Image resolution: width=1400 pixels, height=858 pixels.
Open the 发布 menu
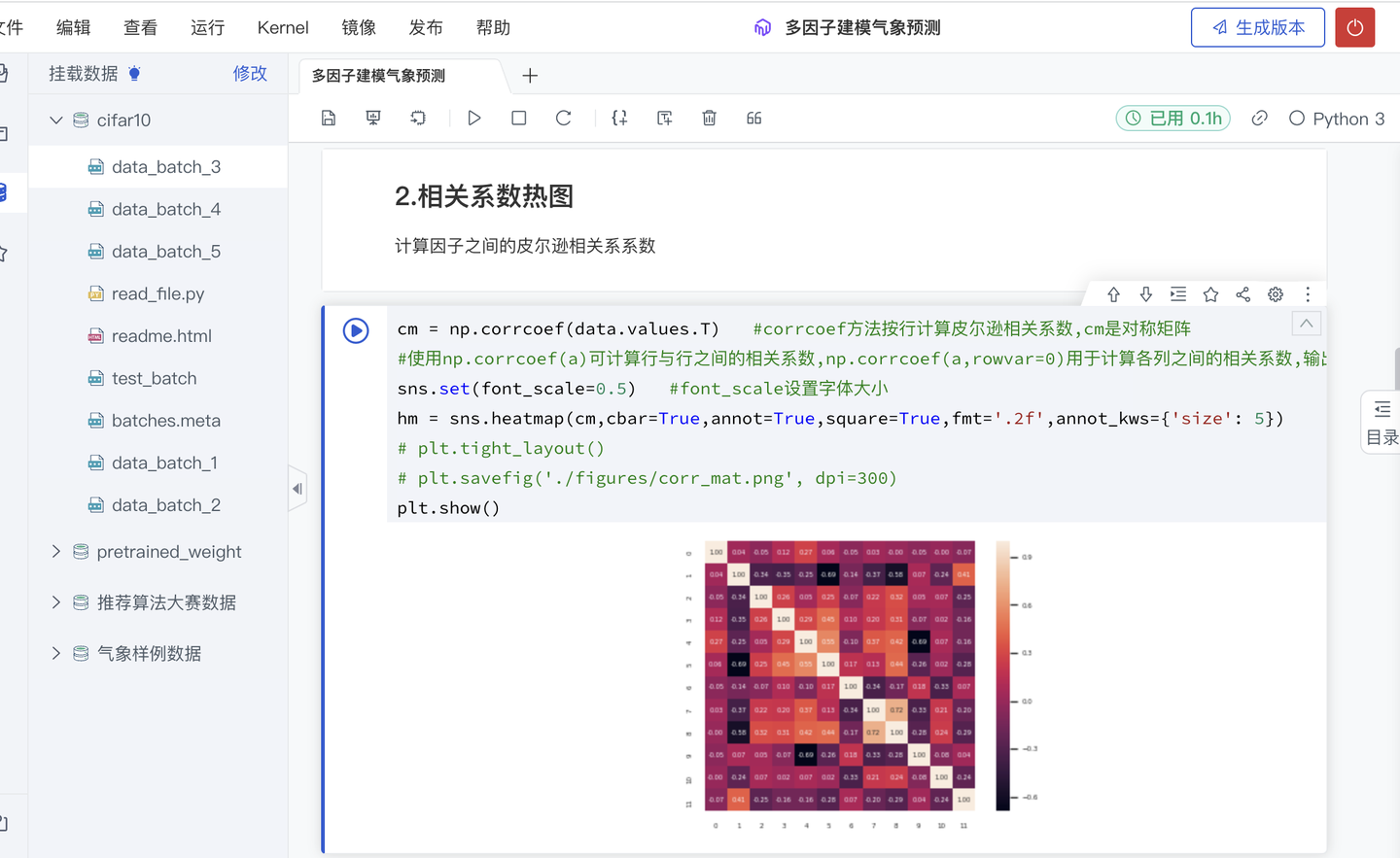coord(426,27)
